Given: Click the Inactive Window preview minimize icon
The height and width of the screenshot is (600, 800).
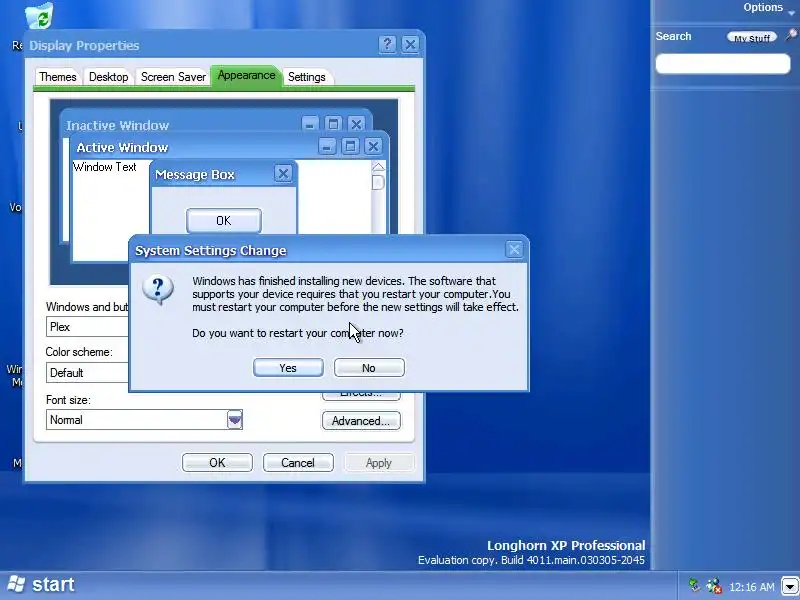Looking at the screenshot, I should [x=310, y=124].
